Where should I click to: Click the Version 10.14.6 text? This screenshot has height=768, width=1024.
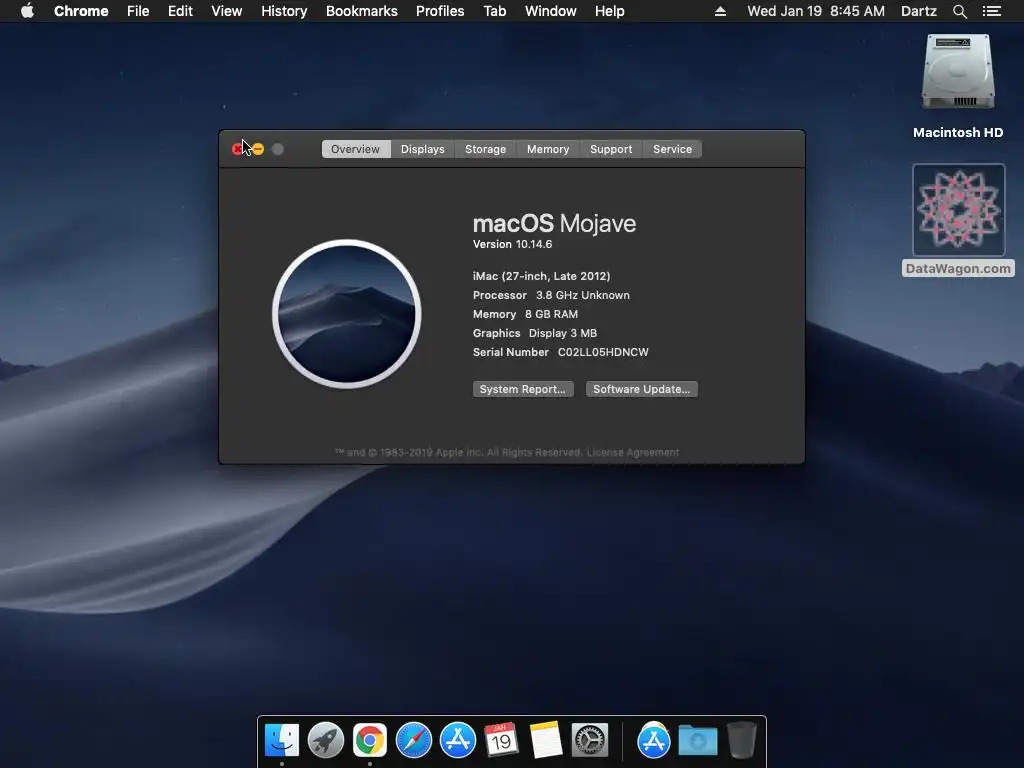point(513,244)
